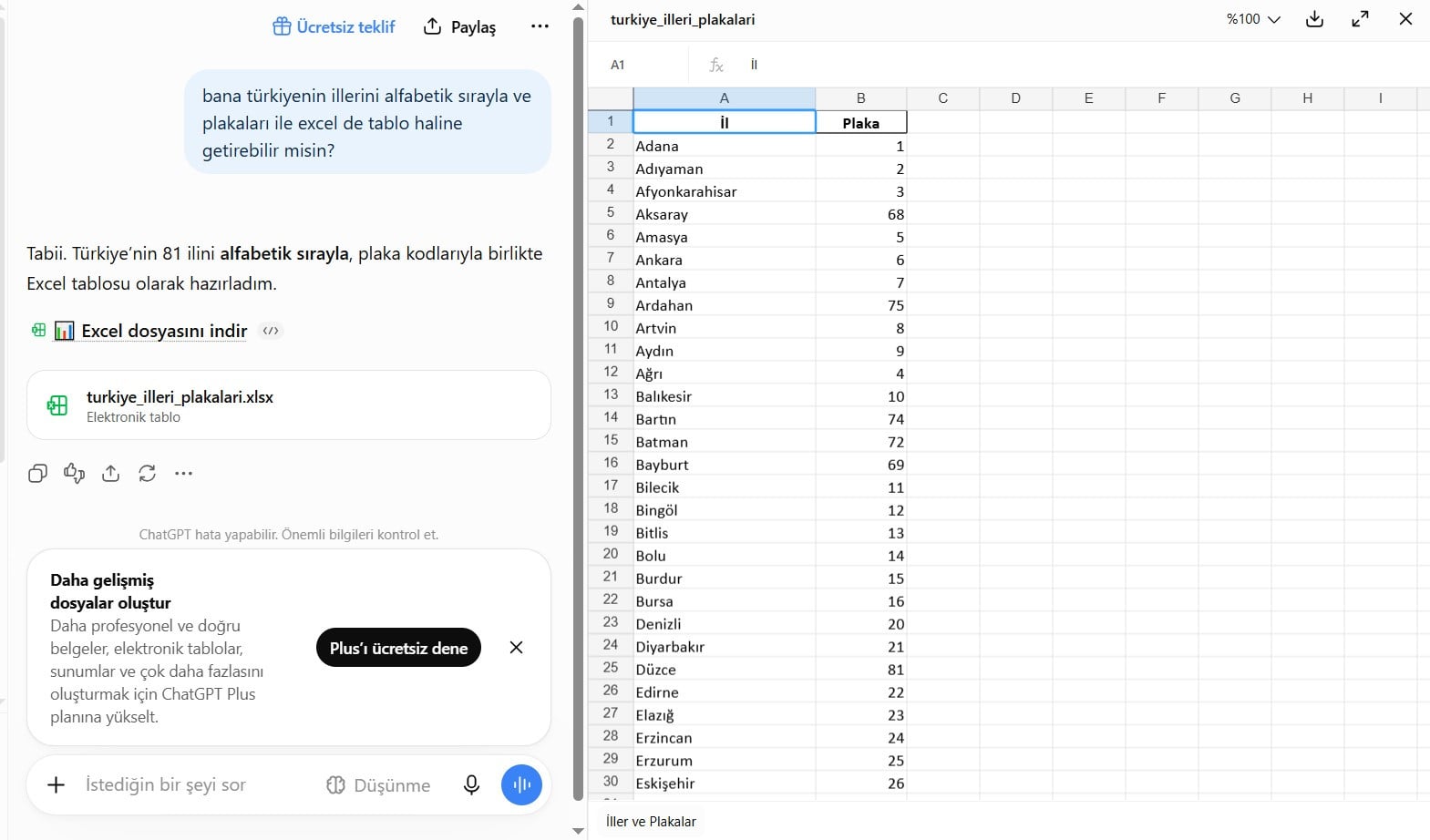Select the Bursa cell

(x=724, y=601)
